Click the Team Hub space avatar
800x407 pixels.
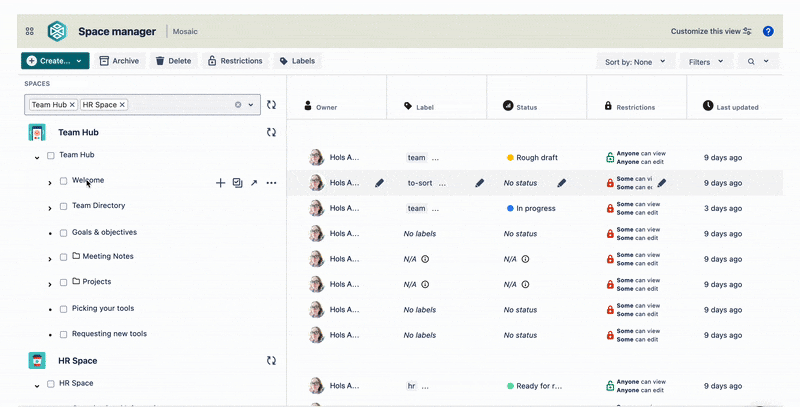37,133
